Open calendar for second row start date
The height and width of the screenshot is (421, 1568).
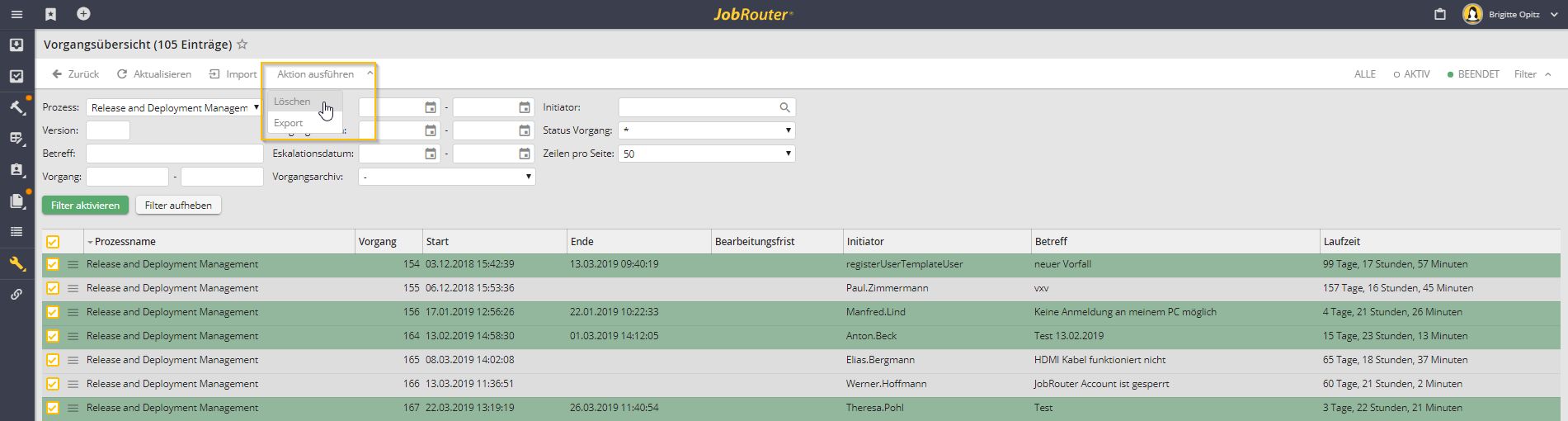pyautogui.click(x=431, y=130)
